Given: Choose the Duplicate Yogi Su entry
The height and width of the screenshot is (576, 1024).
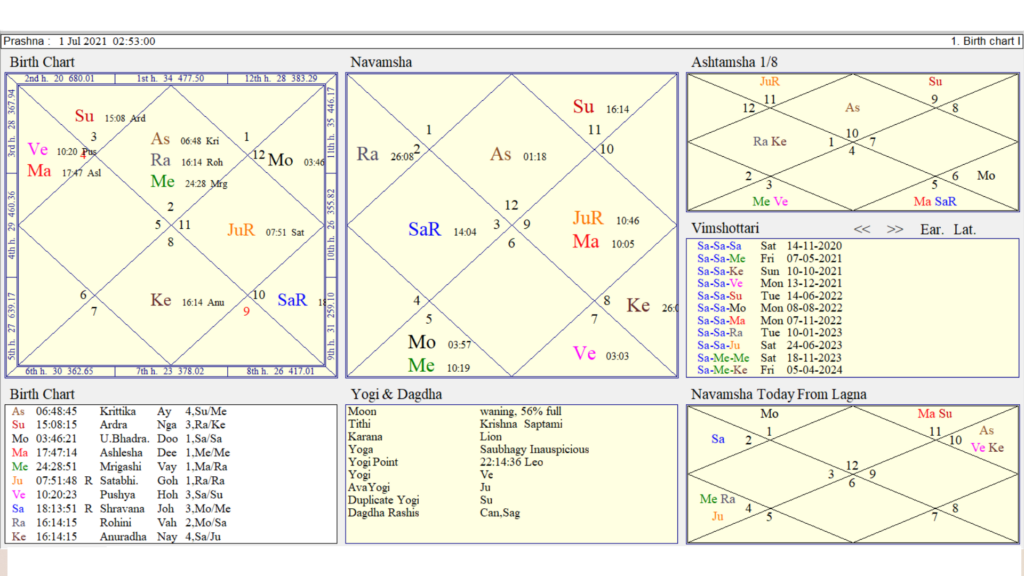Looking at the screenshot, I should tap(420, 500).
